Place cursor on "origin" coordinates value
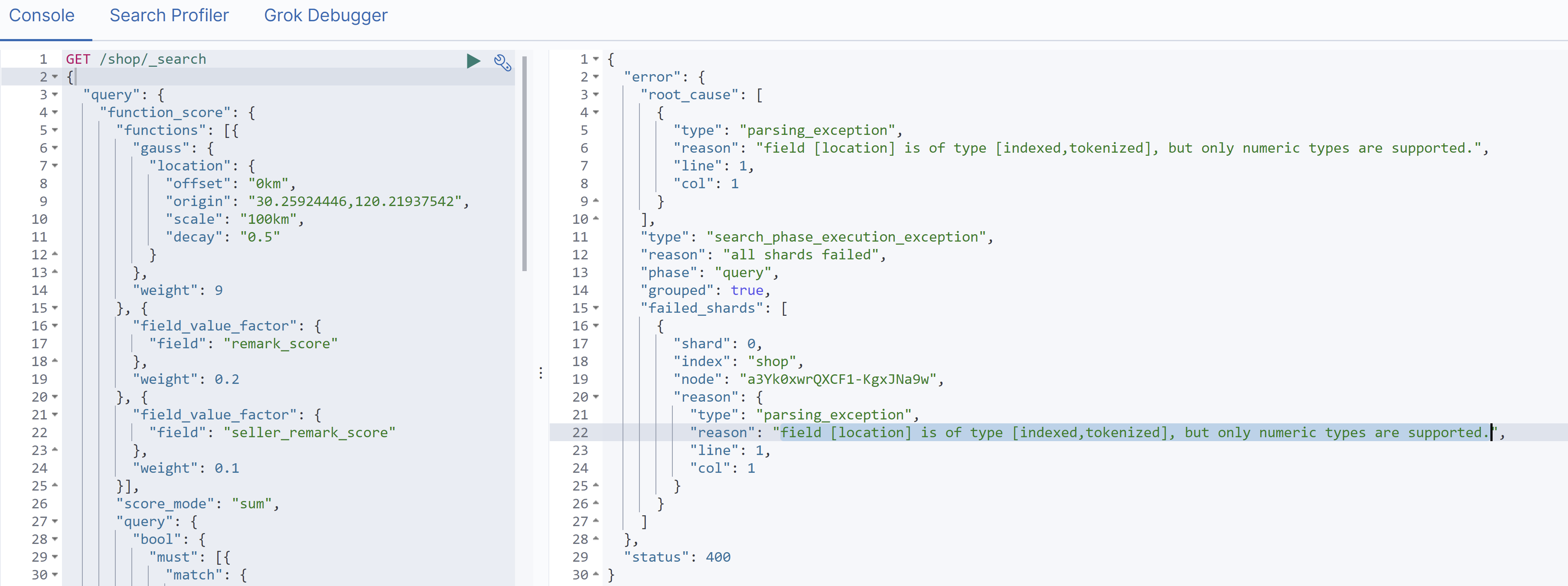Screen dimensions: 1568x586 (x=355, y=201)
